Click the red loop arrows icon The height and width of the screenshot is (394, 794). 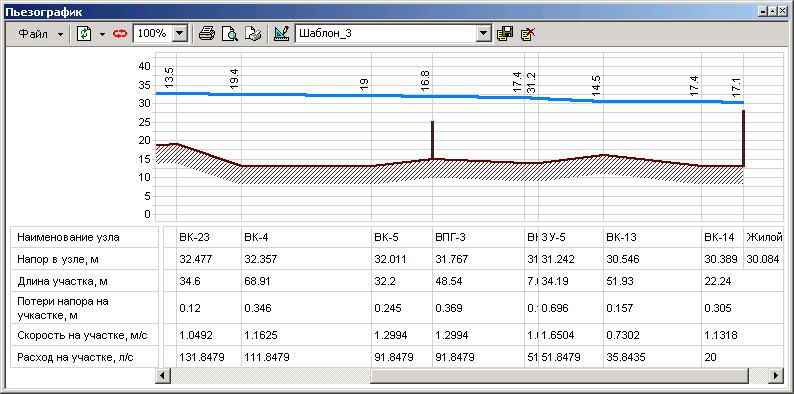pyautogui.click(x=120, y=34)
